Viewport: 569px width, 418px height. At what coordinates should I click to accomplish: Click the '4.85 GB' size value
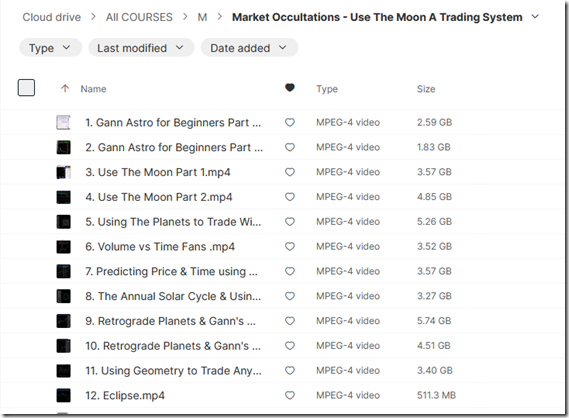tap(434, 197)
